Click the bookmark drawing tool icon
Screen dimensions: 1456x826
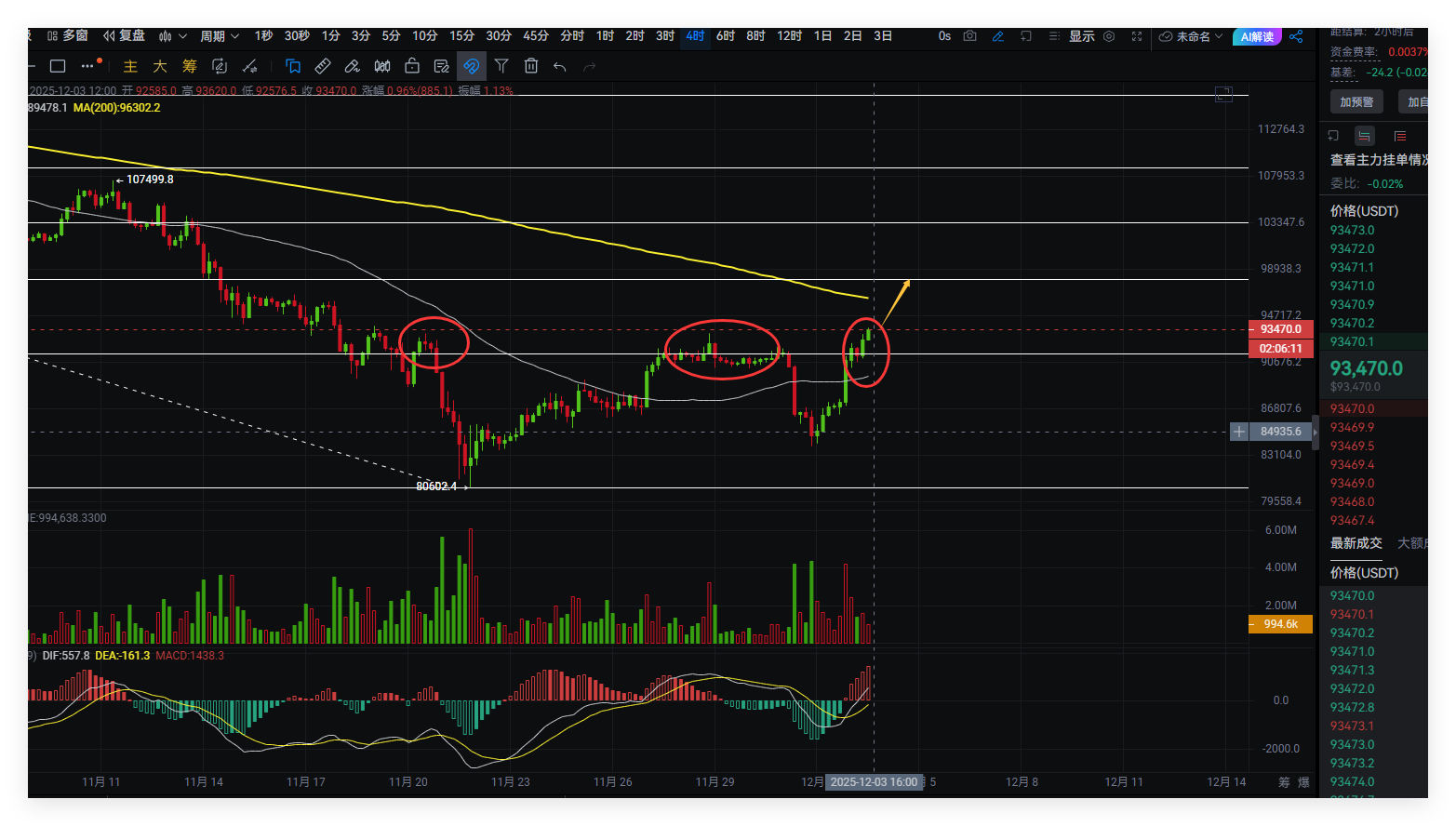(292, 66)
